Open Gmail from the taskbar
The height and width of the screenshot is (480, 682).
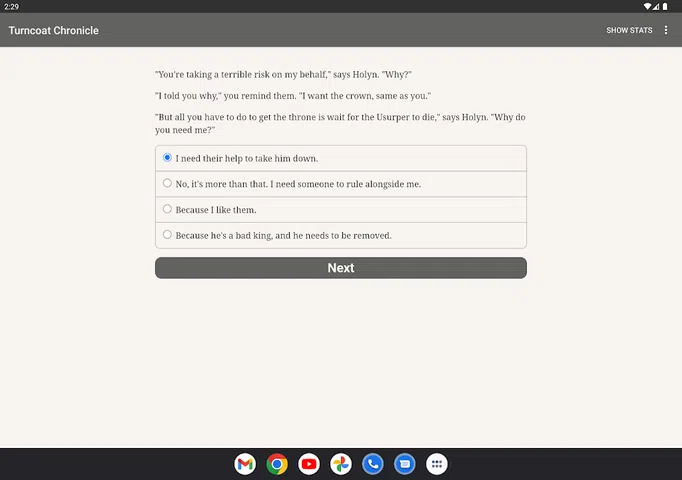[245, 464]
